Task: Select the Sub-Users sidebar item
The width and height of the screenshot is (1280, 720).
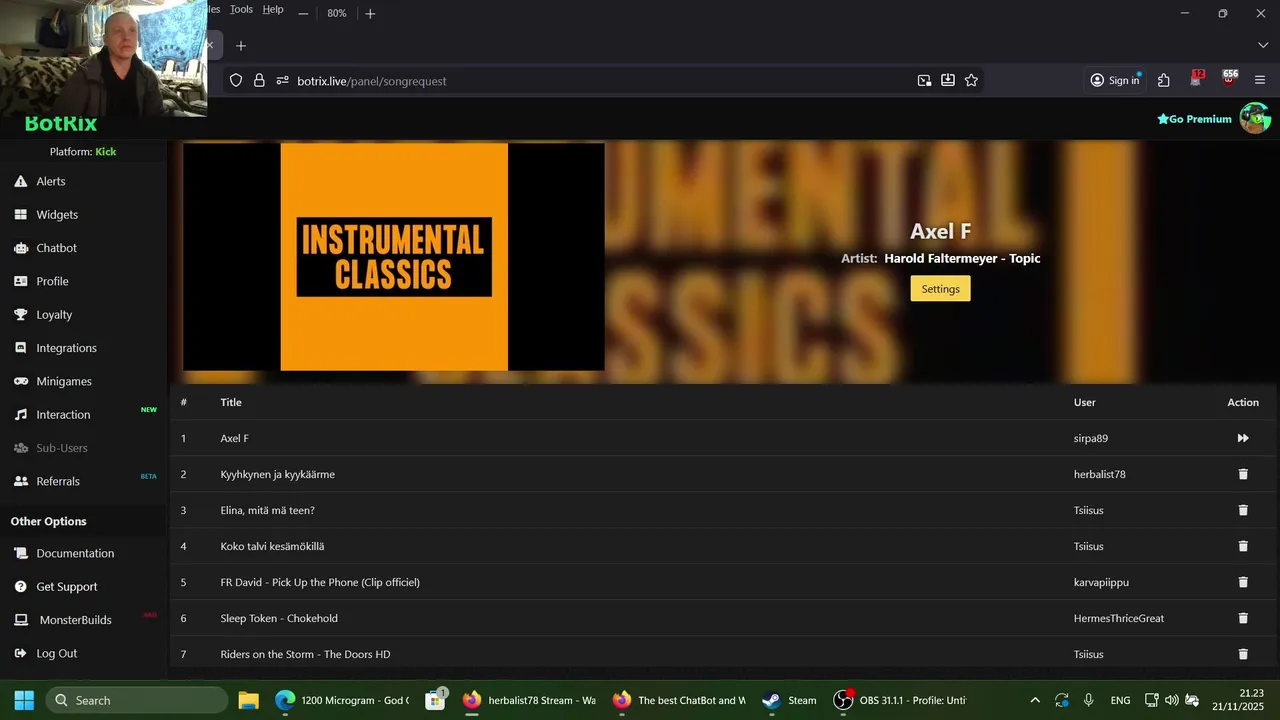Action: click(62, 448)
